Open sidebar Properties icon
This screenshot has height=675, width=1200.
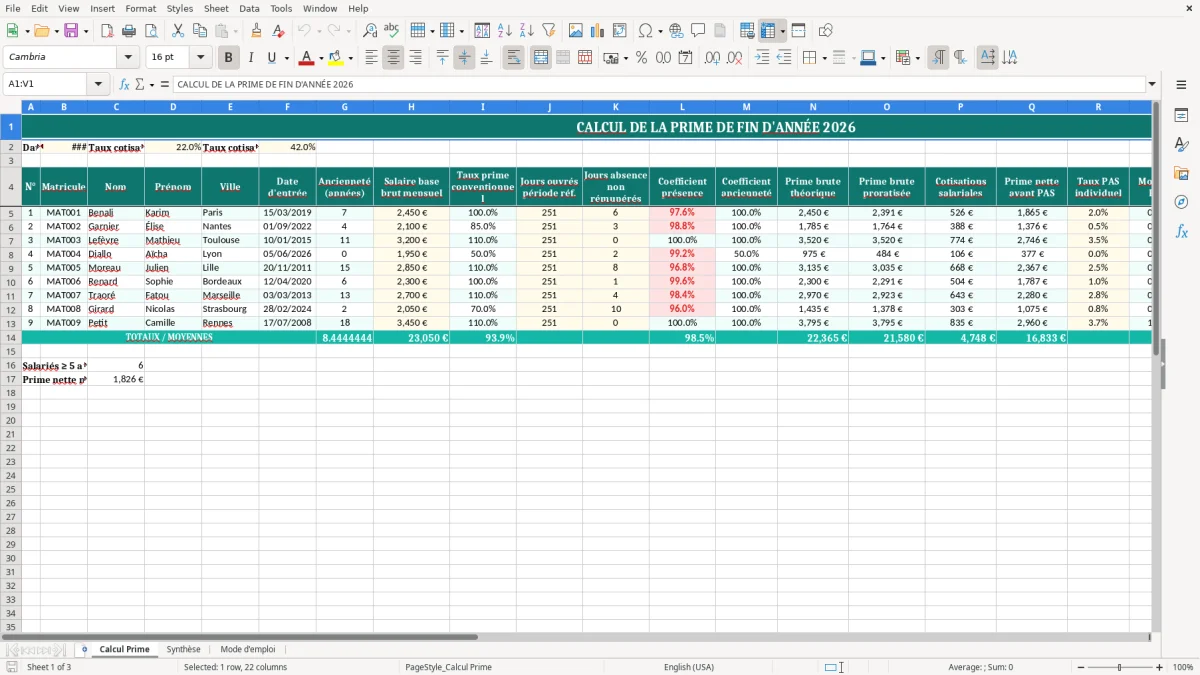tap(1181, 116)
